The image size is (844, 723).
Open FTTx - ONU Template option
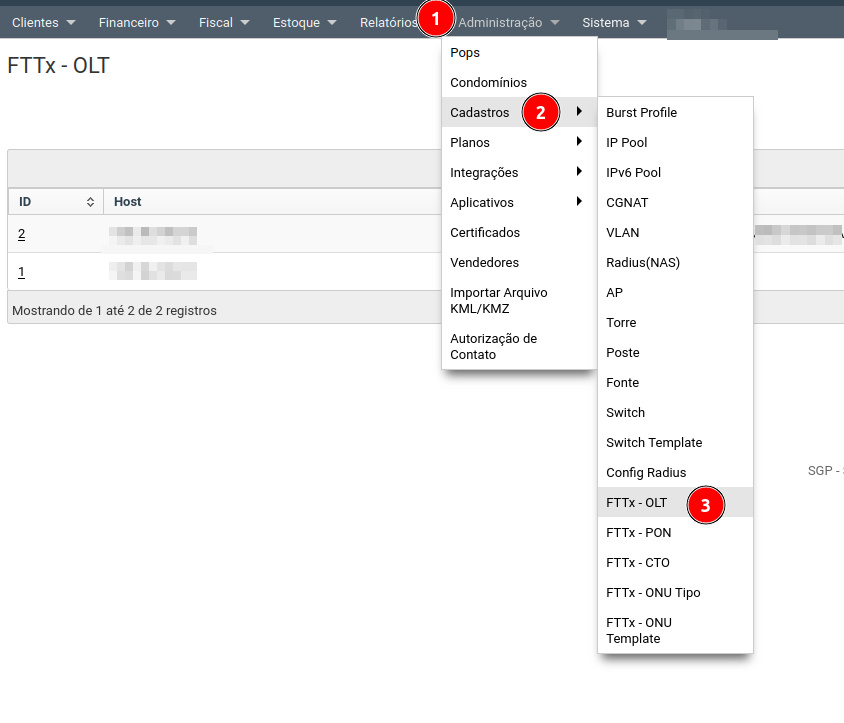[x=640, y=630]
